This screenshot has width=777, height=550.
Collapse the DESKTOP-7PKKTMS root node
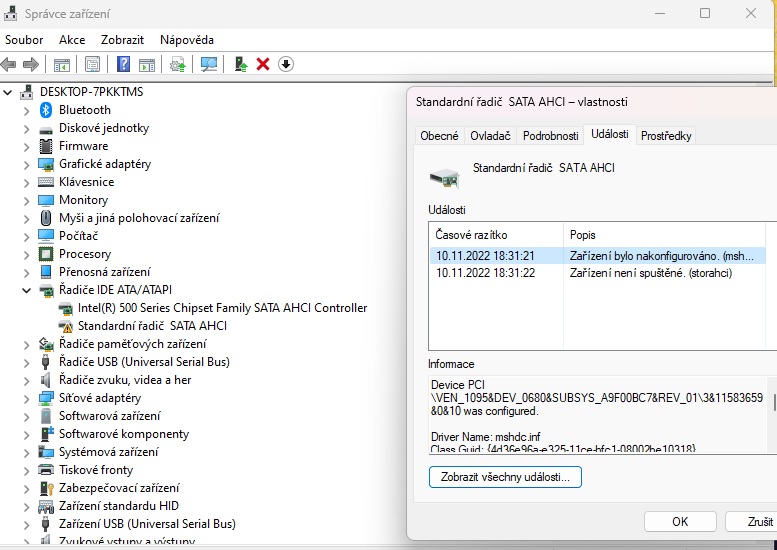[x=9, y=92]
